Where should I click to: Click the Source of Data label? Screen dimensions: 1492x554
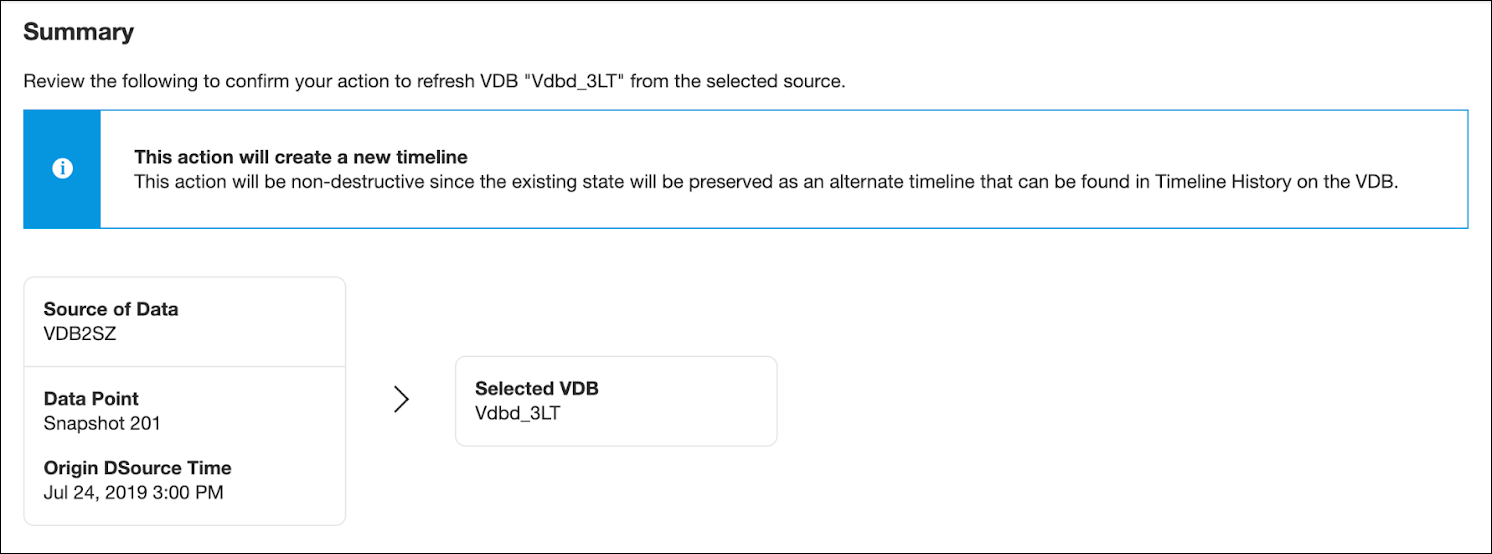[x=110, y=309]
